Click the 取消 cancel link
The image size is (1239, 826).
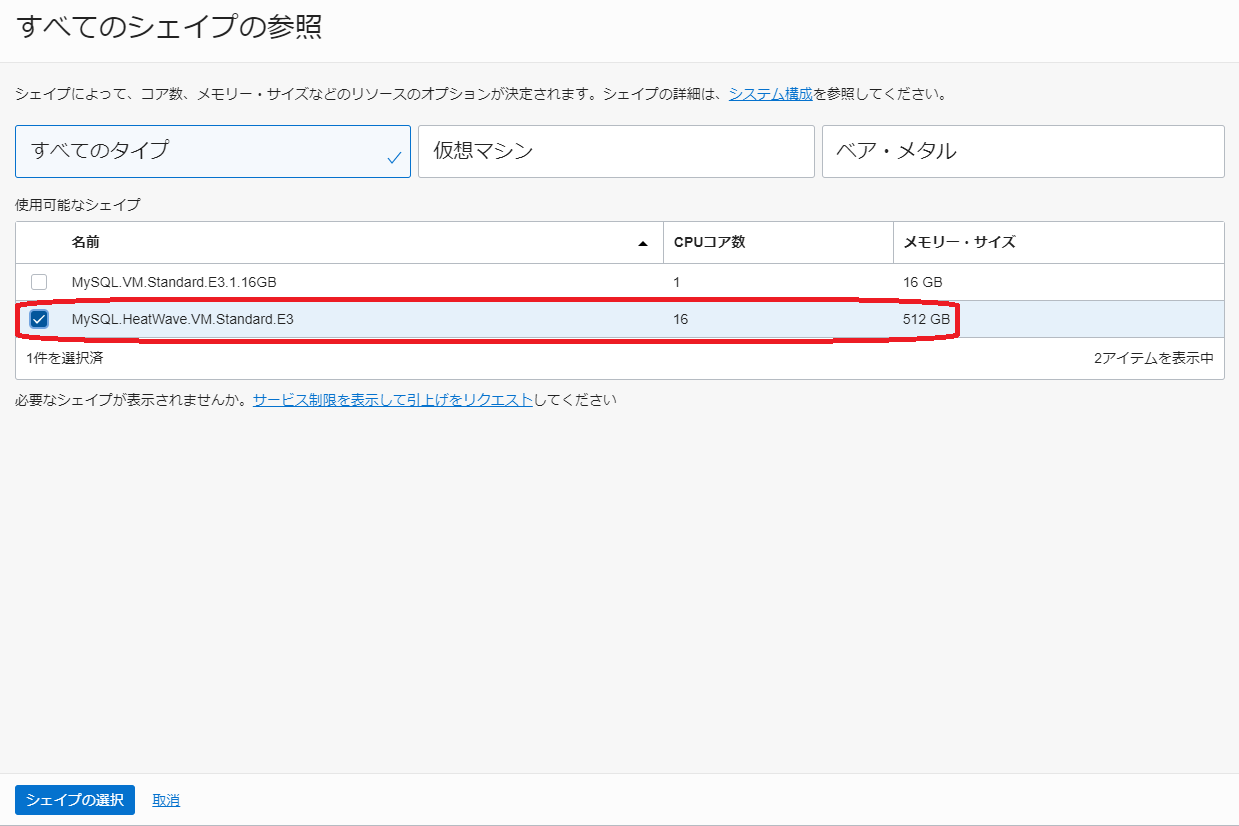tap(166, 800)
